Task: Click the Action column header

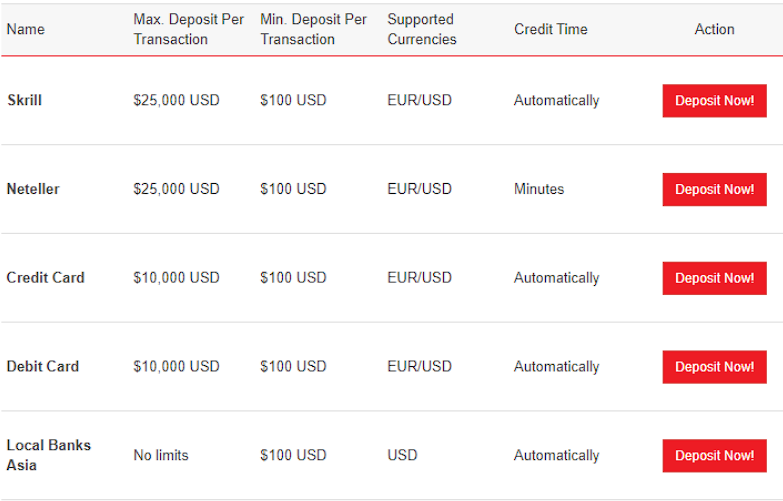Action: [715, 29]
